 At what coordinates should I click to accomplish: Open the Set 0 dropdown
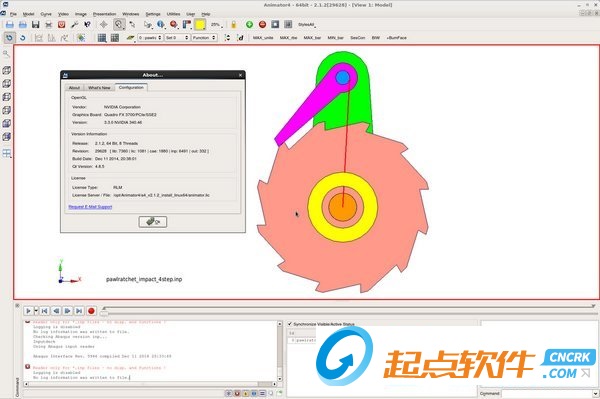tap(177, 37)
